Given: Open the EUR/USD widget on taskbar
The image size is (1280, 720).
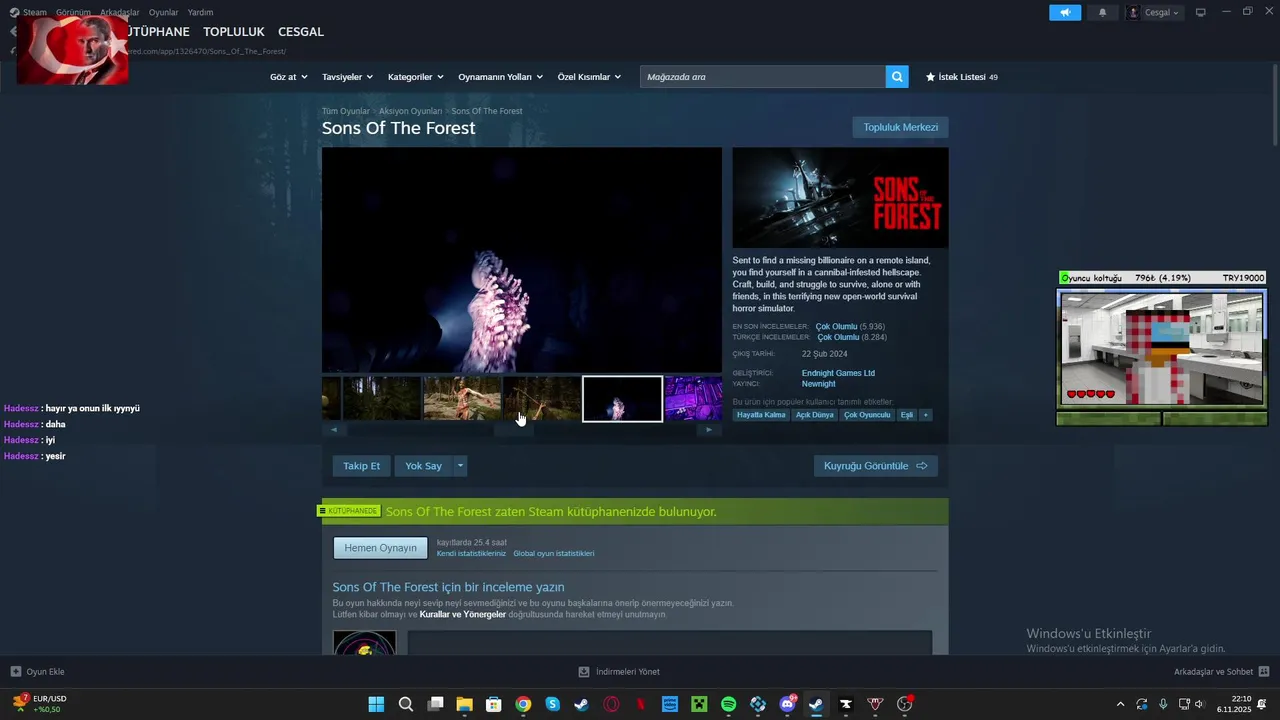Looking at the screenshot, I should [x=39, y=704].
